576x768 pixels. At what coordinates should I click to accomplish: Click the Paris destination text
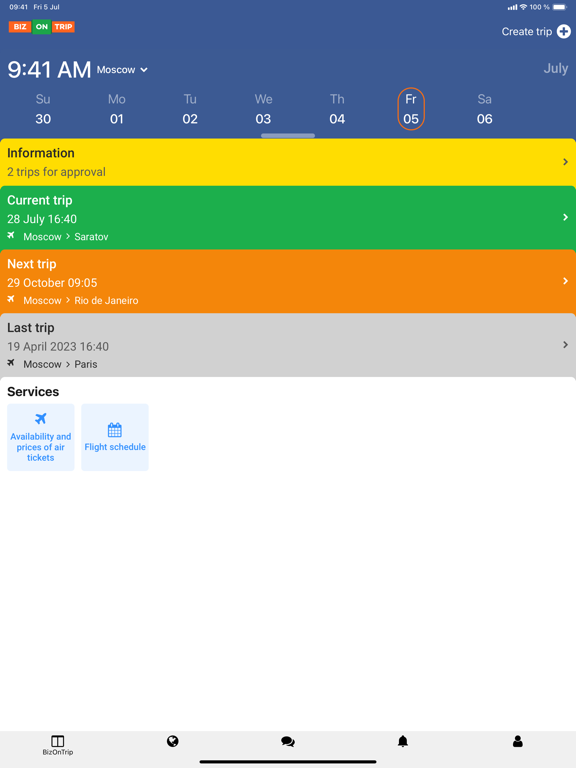[x=86, y=364]
